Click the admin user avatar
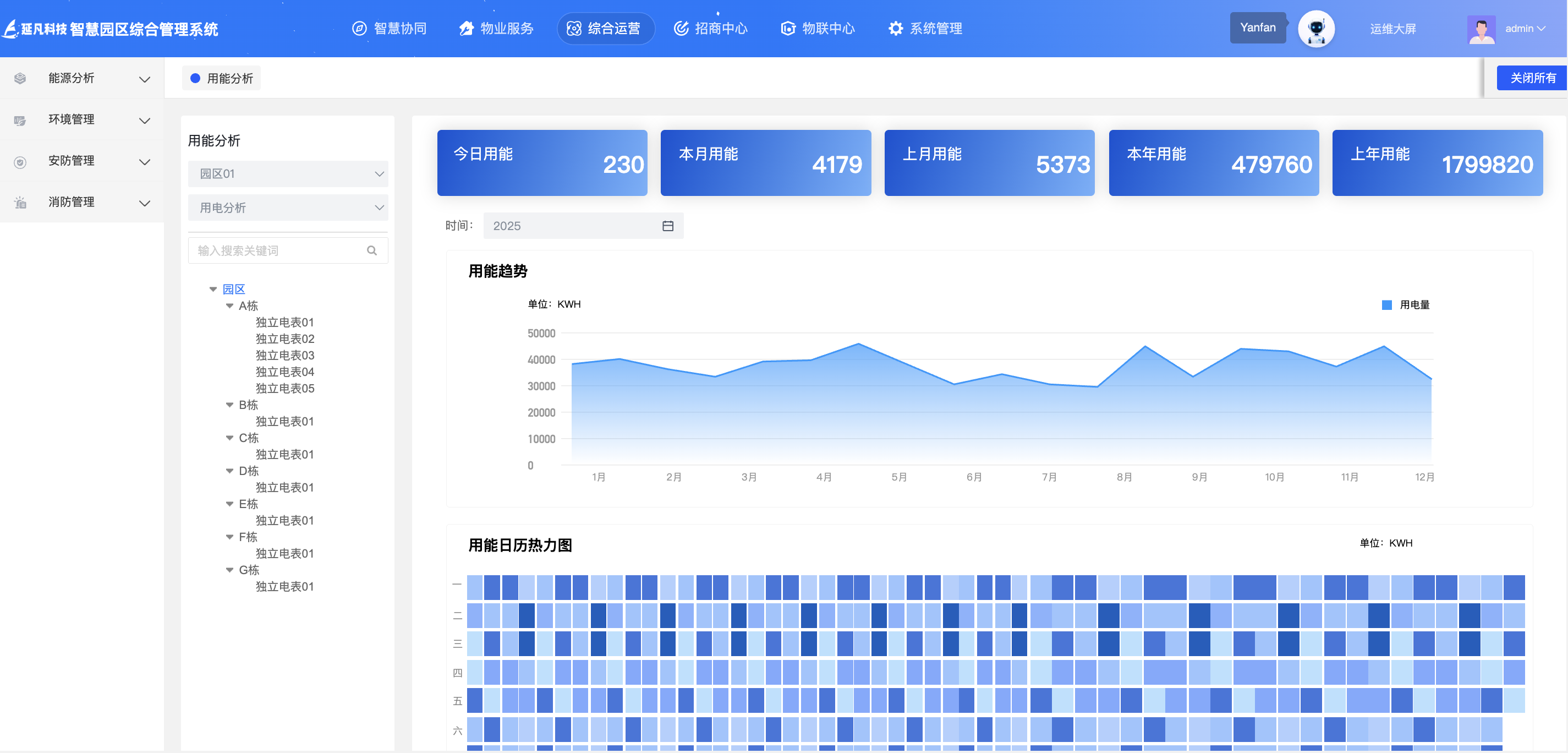 pos(1481,29)
